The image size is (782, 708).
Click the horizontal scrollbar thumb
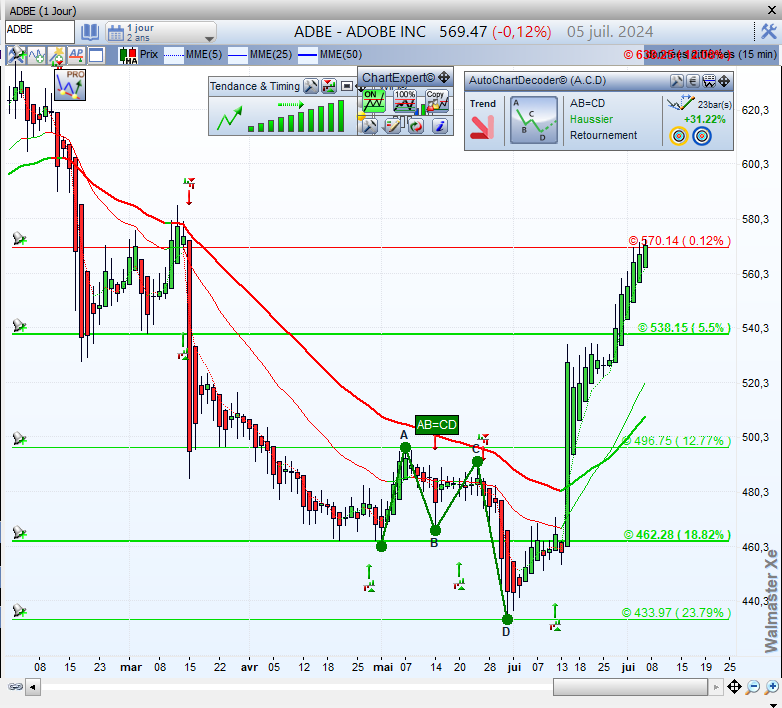pos(630,688)
